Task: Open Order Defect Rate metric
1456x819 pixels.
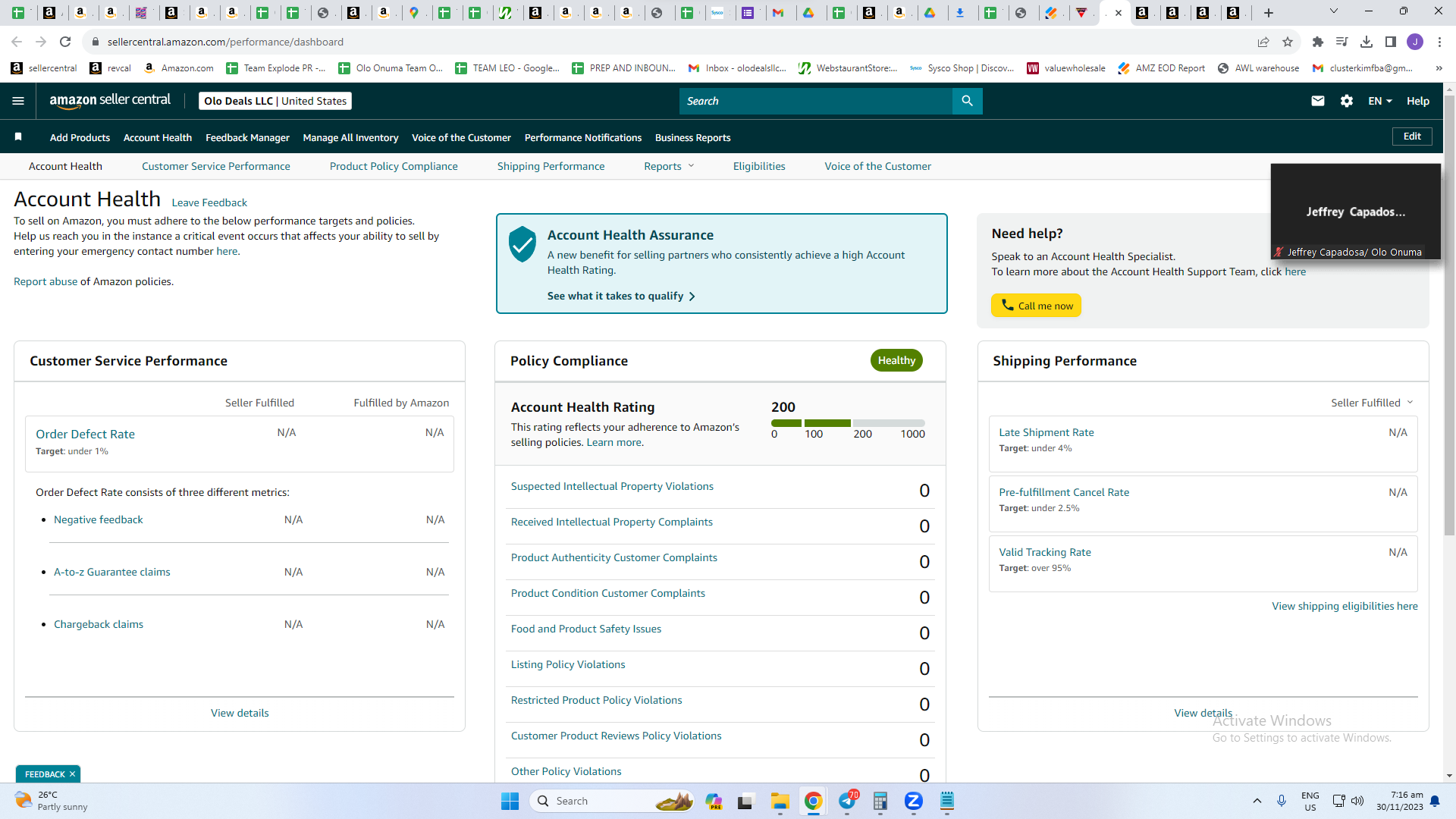Action: [85, 434]
